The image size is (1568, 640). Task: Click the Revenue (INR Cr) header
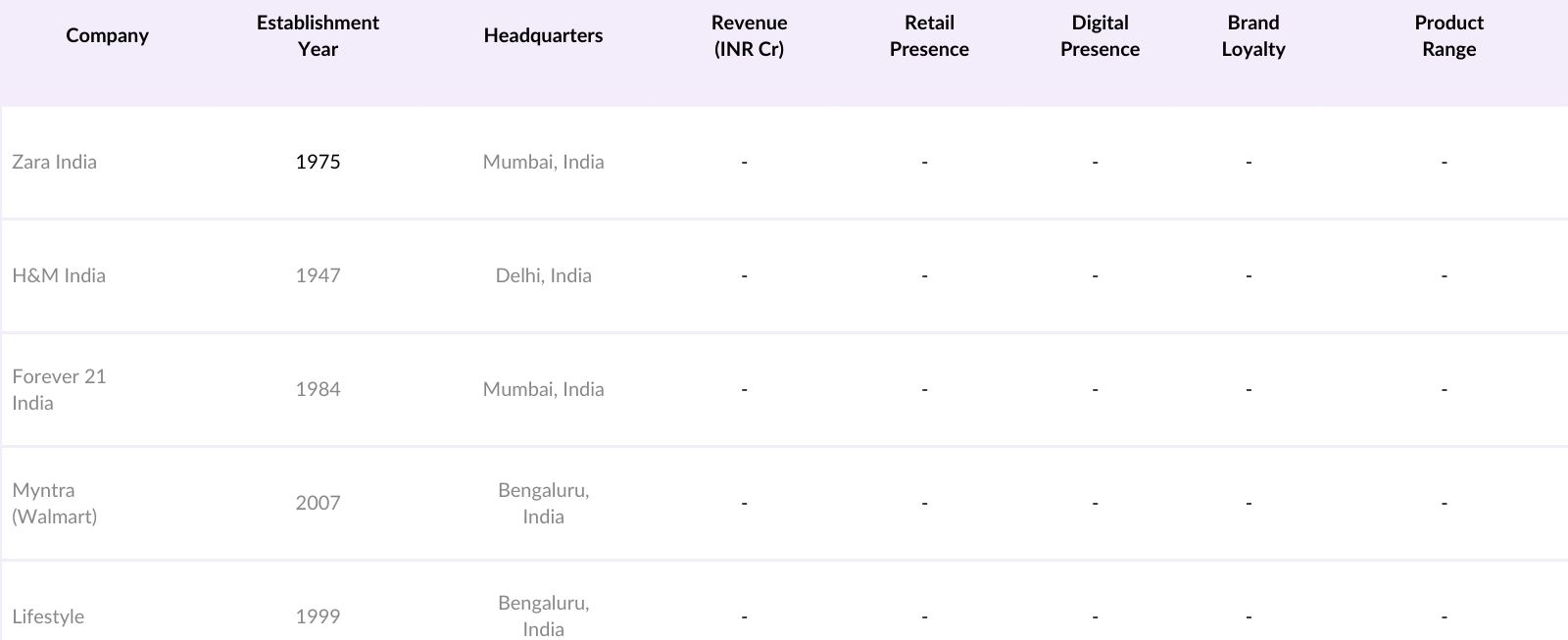coord(749,35)
